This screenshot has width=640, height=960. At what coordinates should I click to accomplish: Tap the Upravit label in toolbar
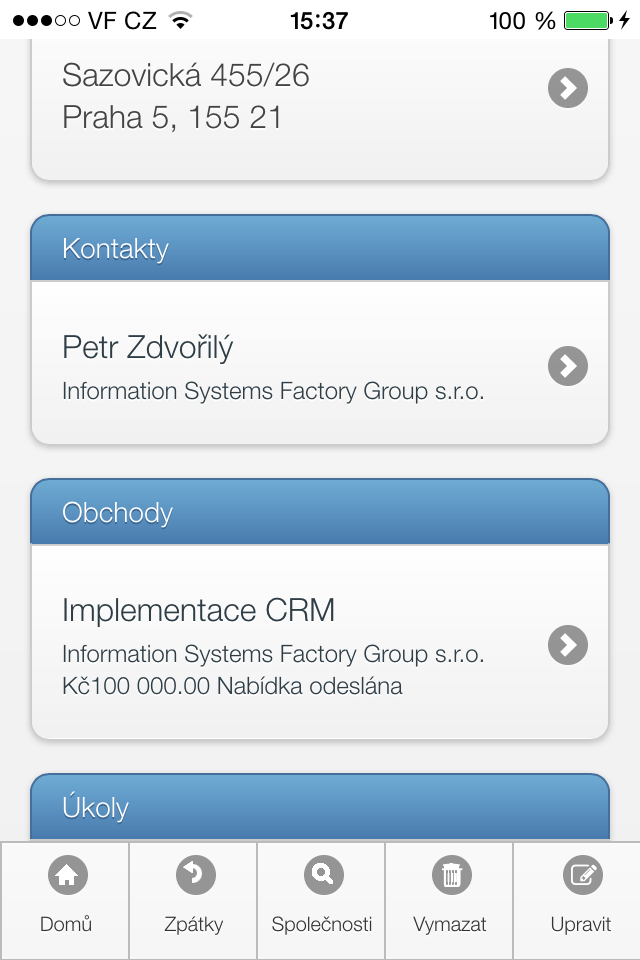pyautogui.click(x=581, y=924)
